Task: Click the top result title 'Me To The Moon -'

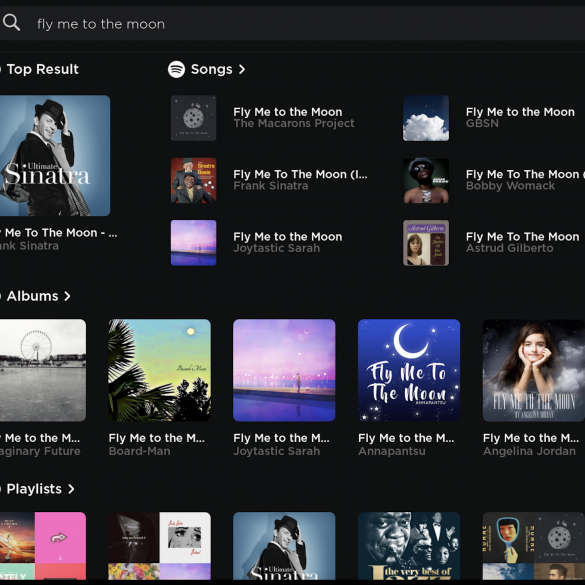Action: pyautogui.click(x=55, y=233)
